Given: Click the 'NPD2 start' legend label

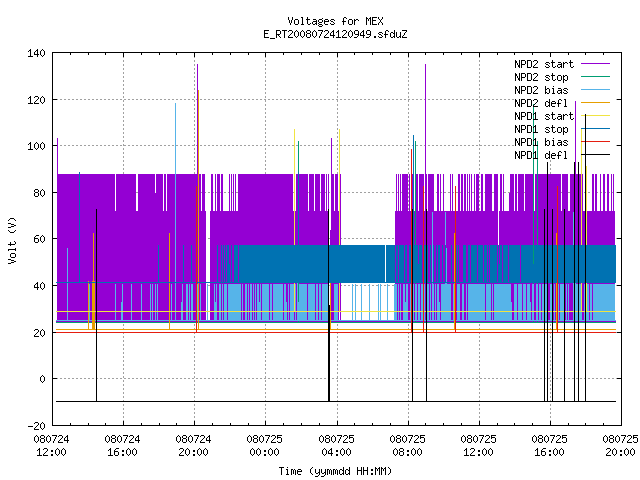Looking at the screenshot, I should coord(544,64).
